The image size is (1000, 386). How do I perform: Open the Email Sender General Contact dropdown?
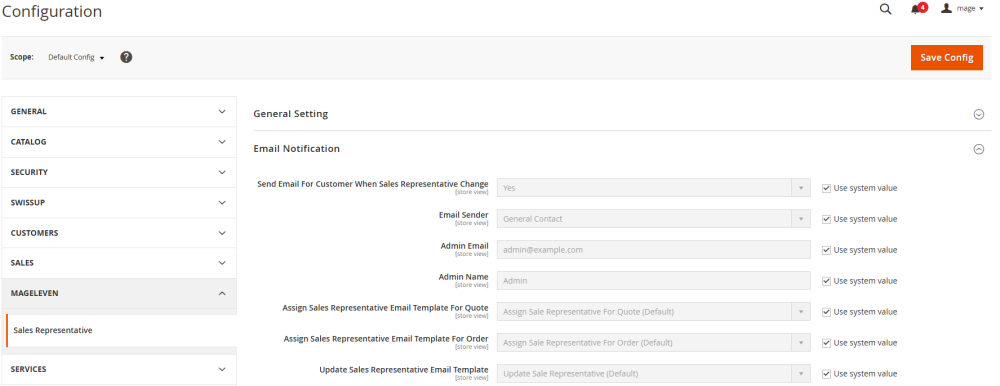(654, 219)
